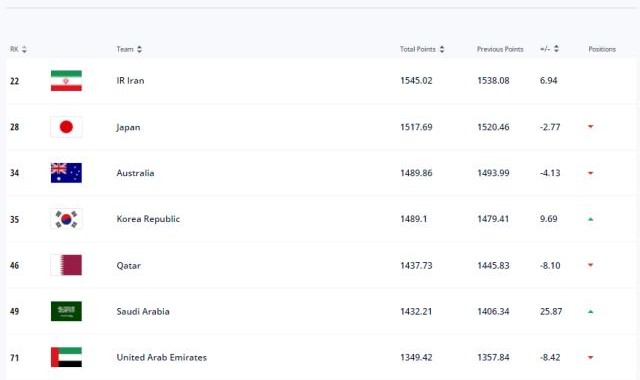The image size is (640, 380).
Task: Select total points value 1432.21
Action: (416, 311)
